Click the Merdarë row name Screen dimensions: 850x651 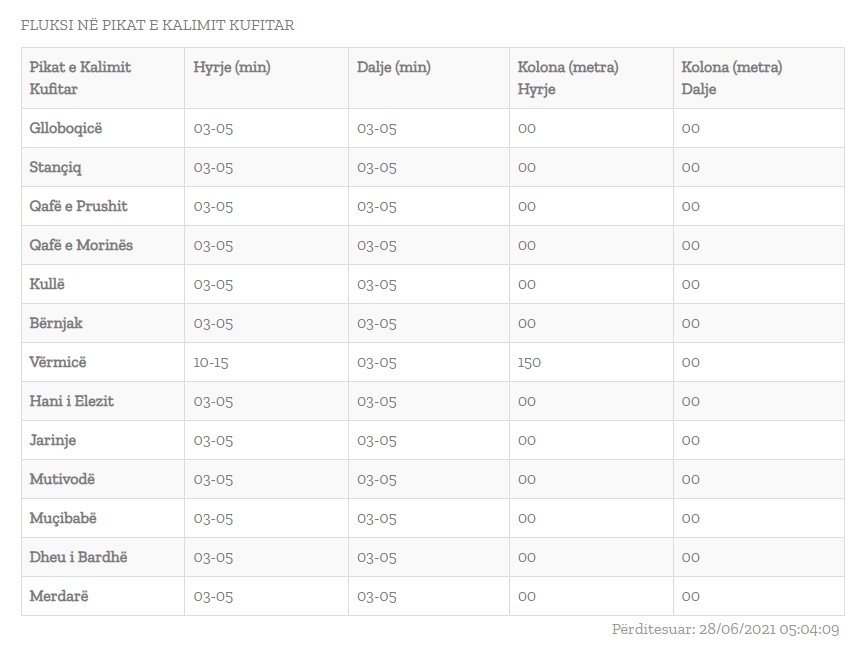[x=59, y=596]
